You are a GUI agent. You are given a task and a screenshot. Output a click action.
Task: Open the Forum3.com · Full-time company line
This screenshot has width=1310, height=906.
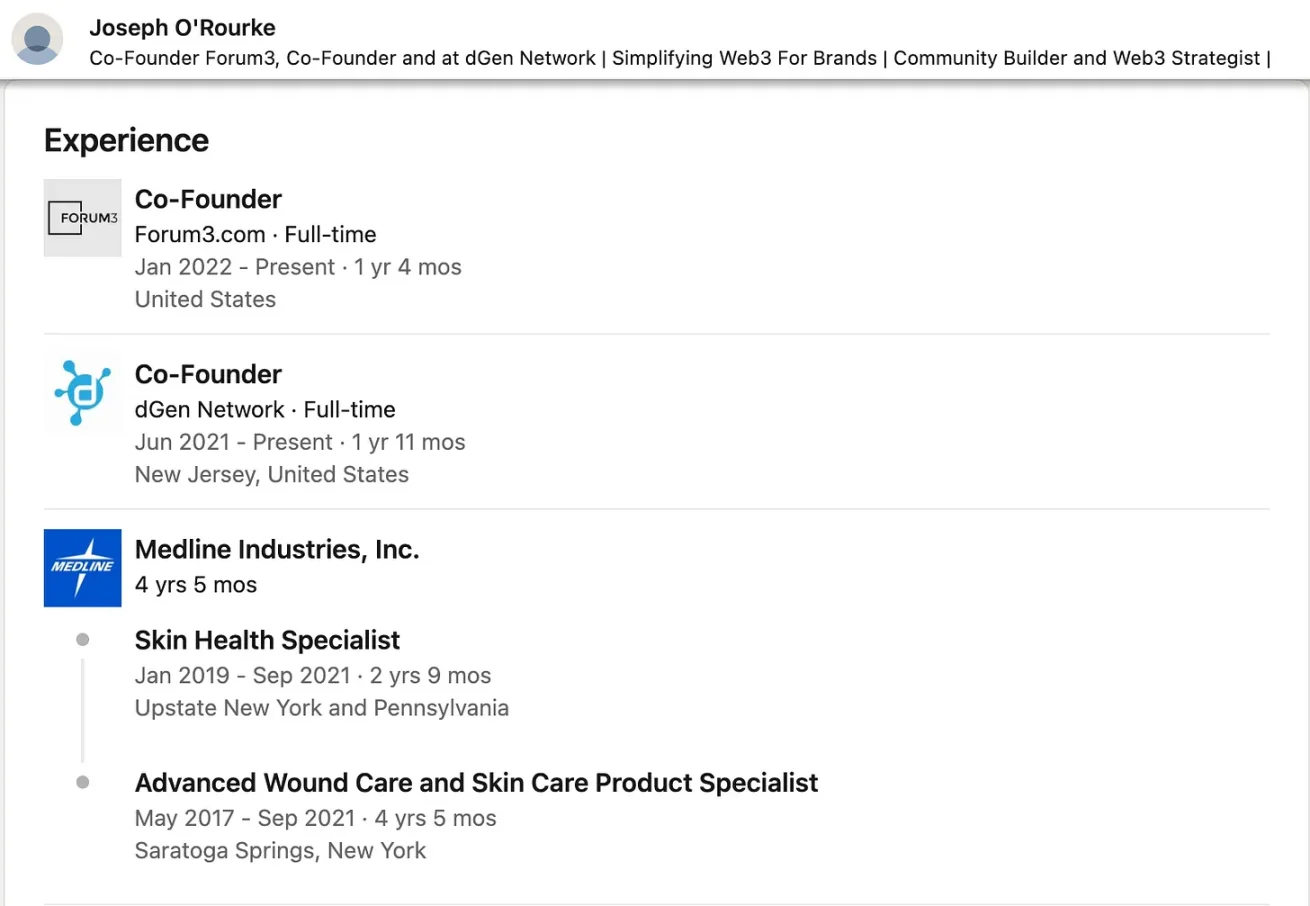255,235
